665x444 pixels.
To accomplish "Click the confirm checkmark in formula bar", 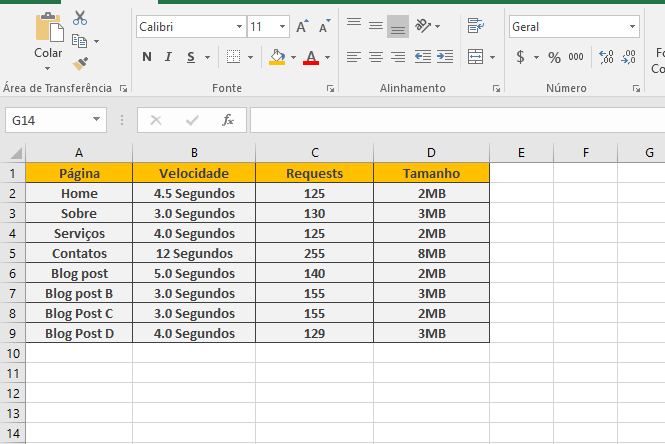I will click(192, 120).
